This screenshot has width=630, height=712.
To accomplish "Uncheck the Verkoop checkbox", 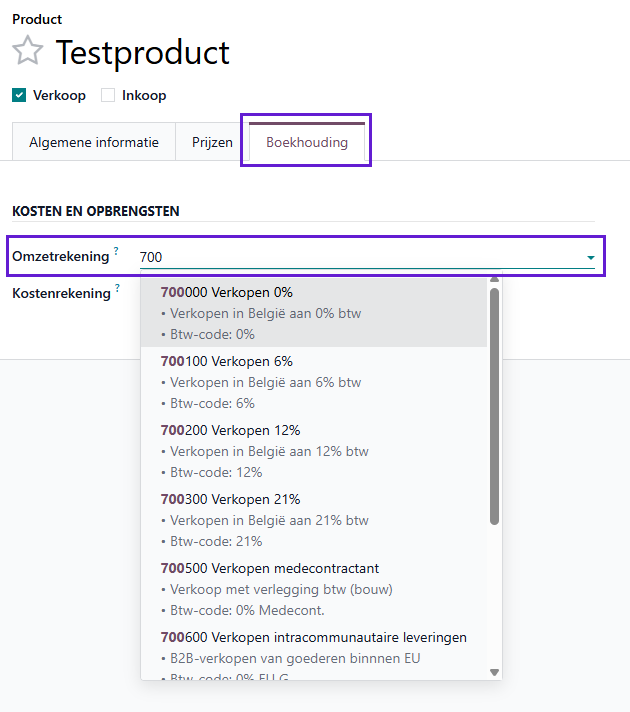I will tap(19, 96).
